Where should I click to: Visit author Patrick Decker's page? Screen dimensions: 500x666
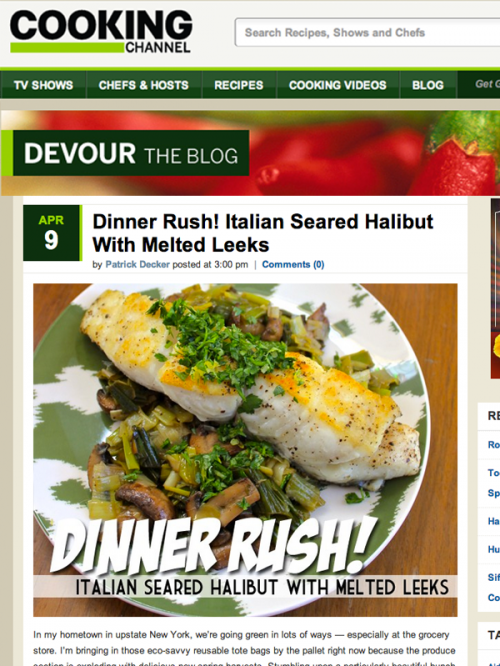click(137, 265)
